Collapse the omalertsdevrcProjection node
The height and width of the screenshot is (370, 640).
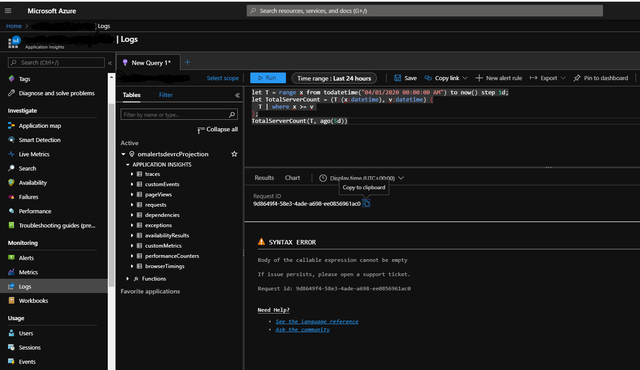123,154
